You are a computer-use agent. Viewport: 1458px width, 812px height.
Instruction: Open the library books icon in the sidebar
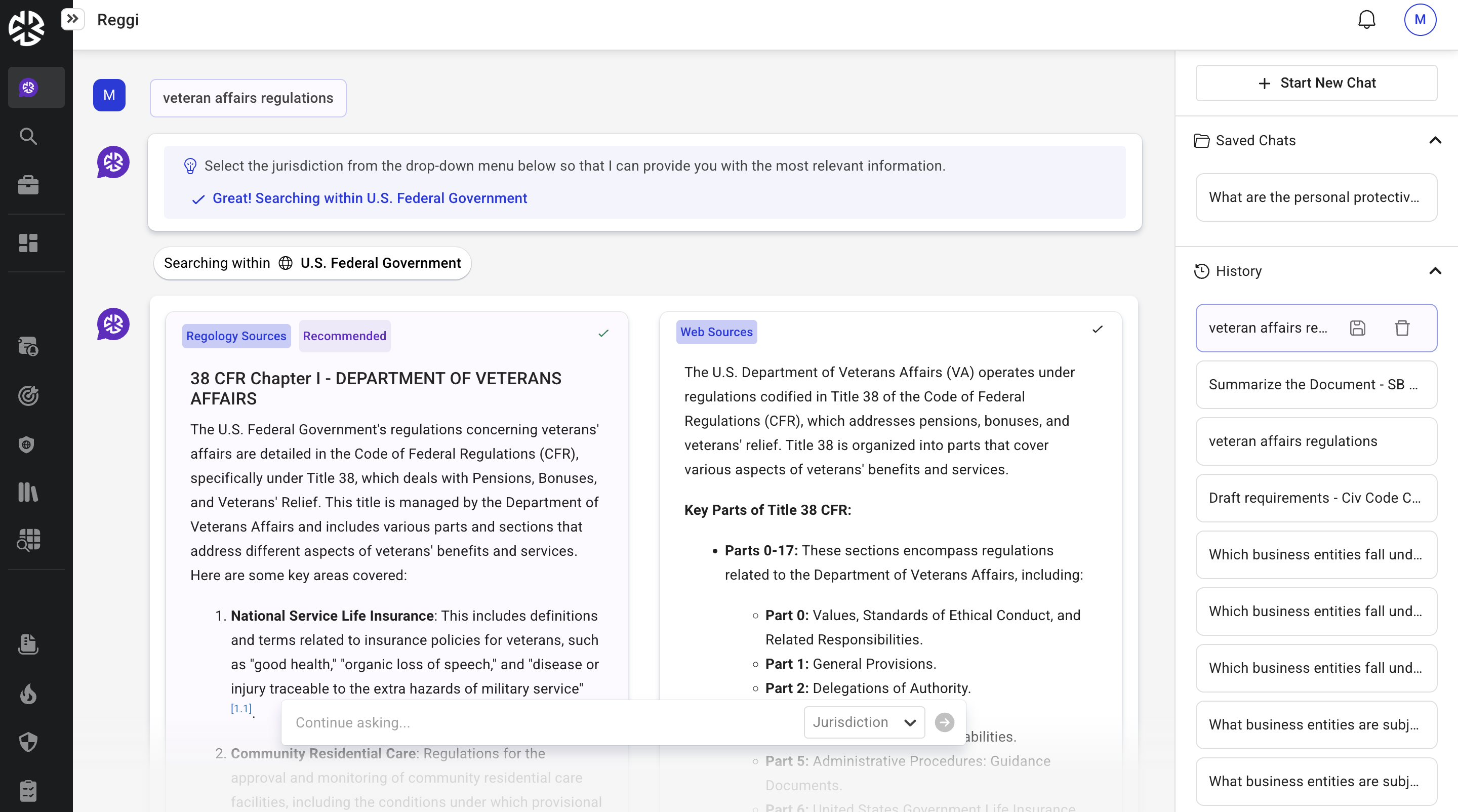click(28, 492)
